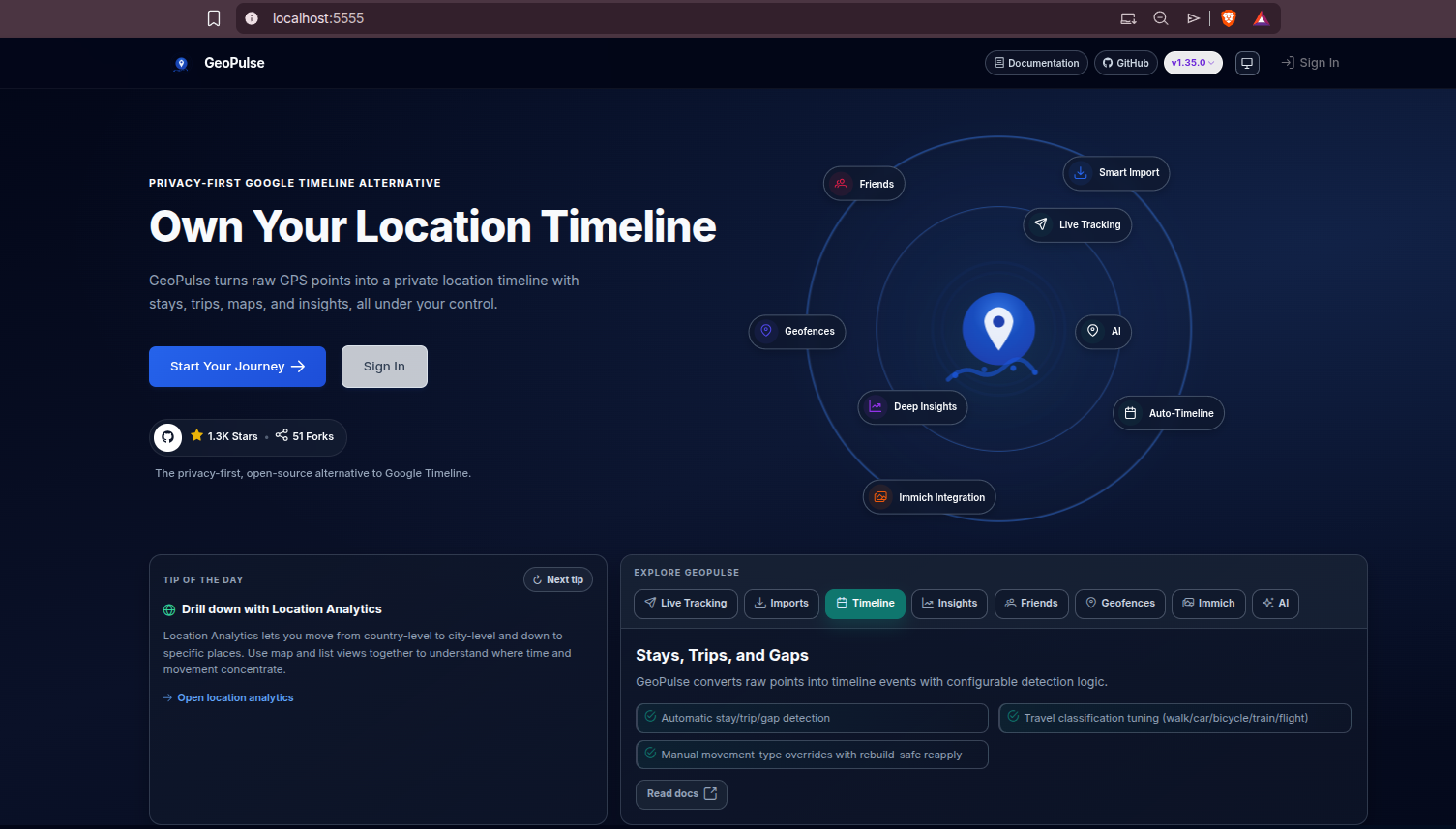Select the Timeline tab
Viewport: 1456px width, 829px height.
coord(866,604)
